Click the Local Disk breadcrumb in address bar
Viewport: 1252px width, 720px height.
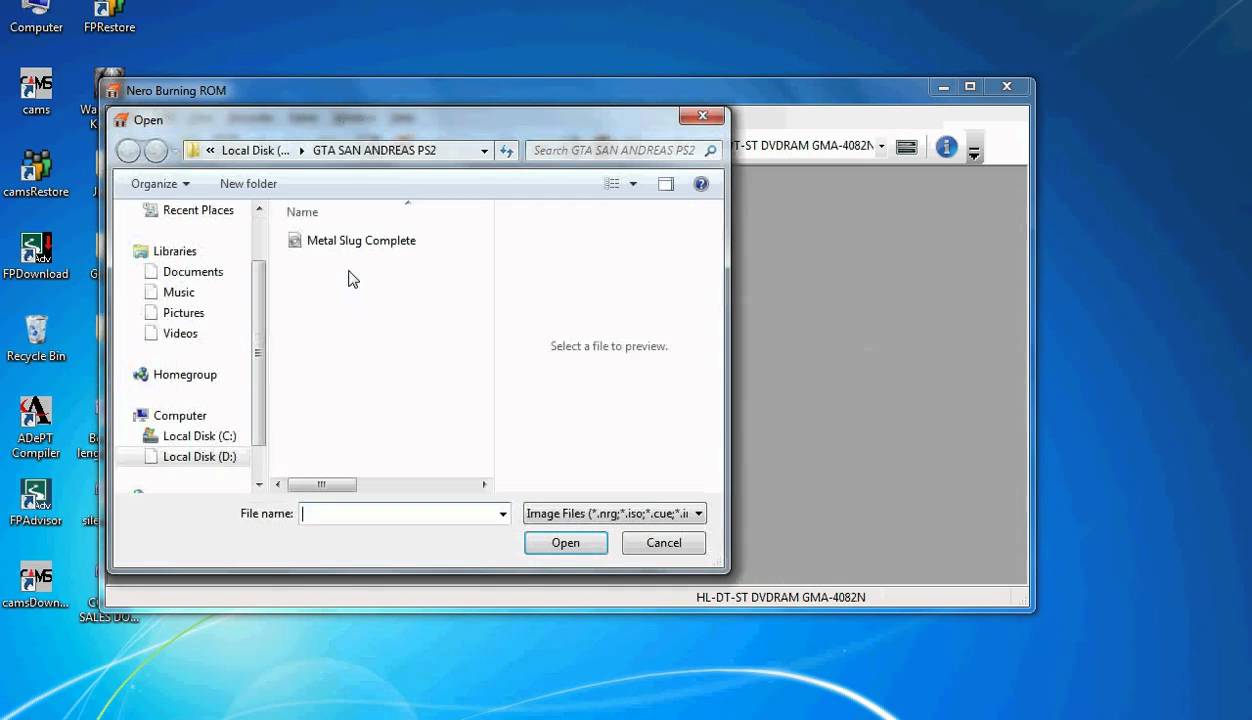pos(255,151)
